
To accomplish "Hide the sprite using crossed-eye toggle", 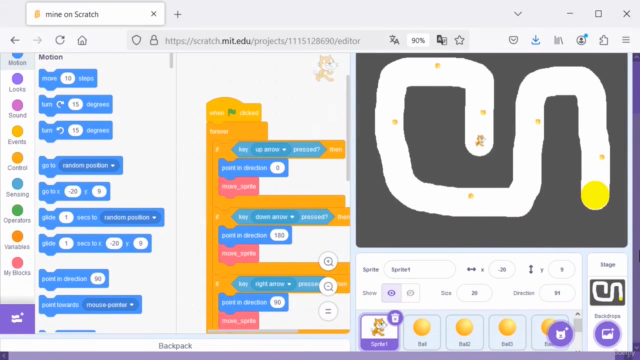I will [x=410, y=293].
